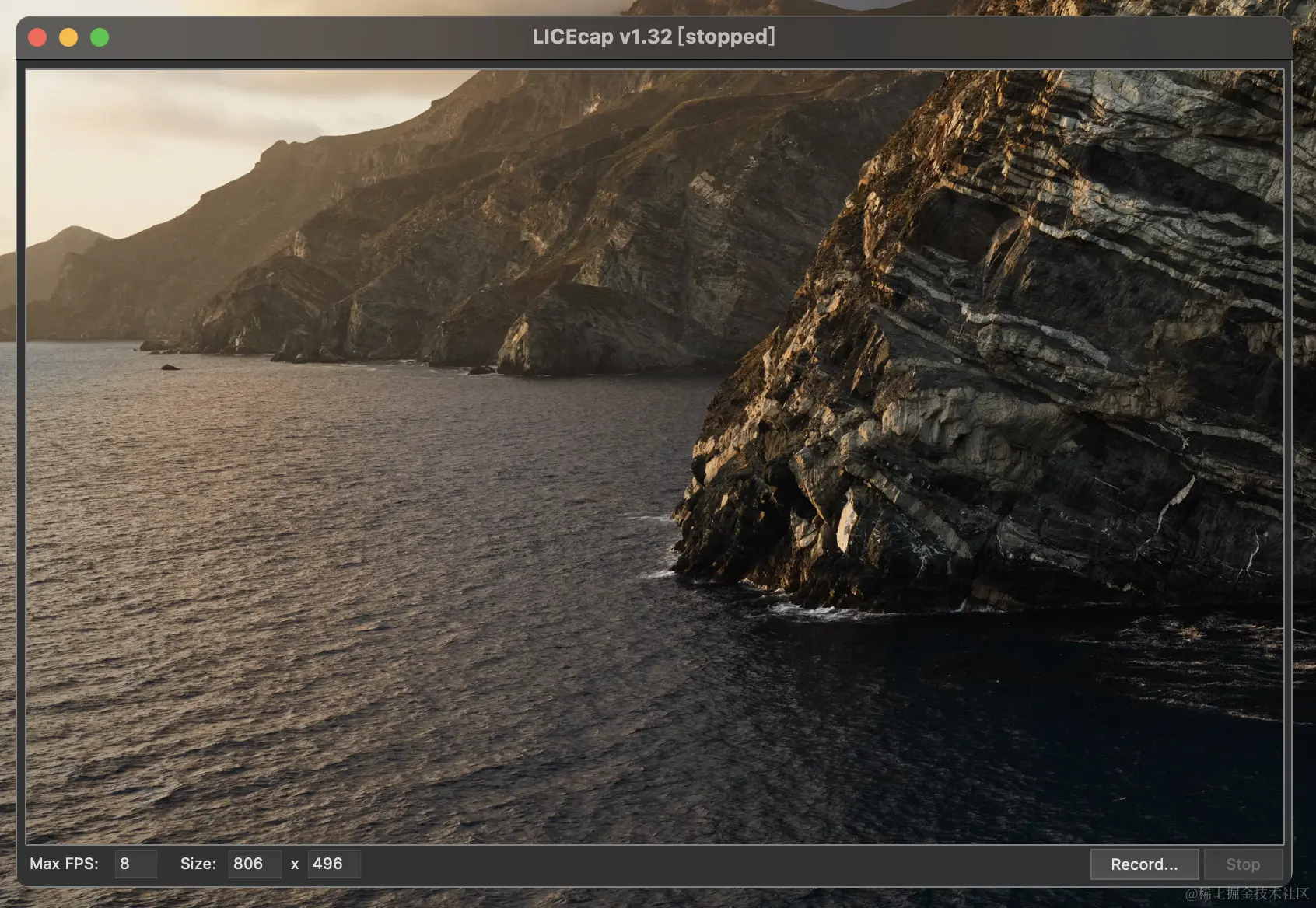Click the Record... button
The width and height of the screenshot is (1316, 908).
click(x=1144, y=864)
